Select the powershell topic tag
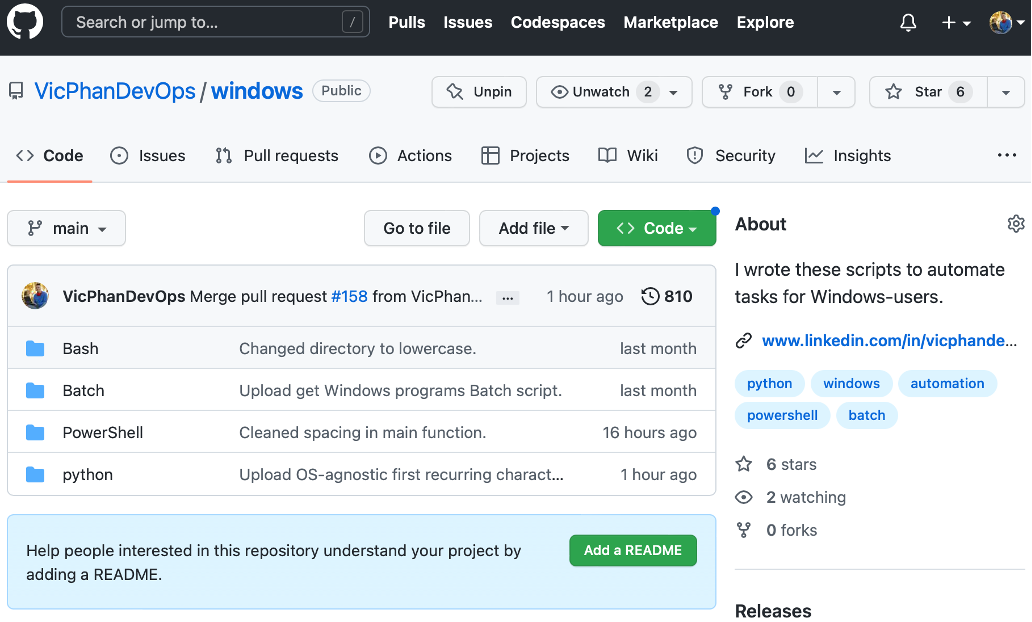 coord(782,416)
